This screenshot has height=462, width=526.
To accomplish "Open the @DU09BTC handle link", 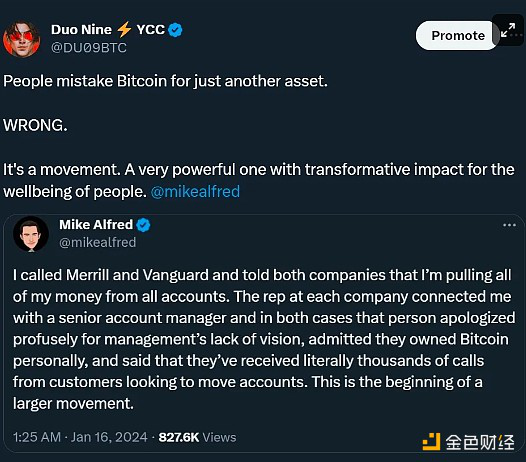I will pyautogui.click(x=89, y=48).
